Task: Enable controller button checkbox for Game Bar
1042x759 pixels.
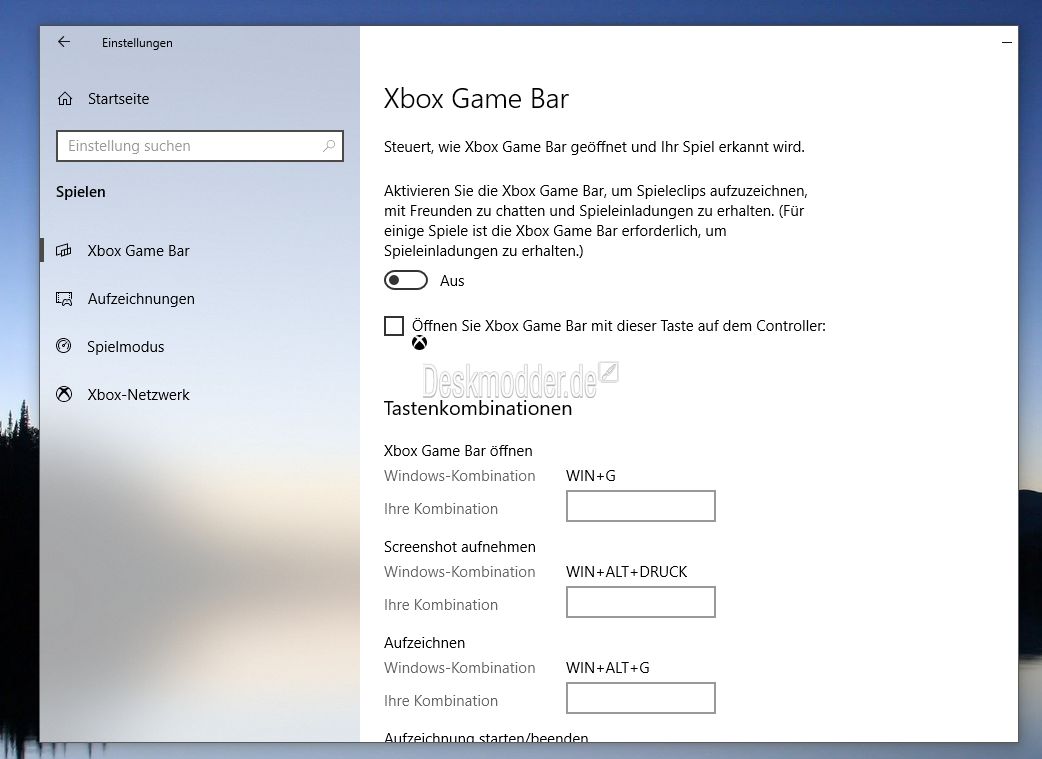Action: click(394, 326)
